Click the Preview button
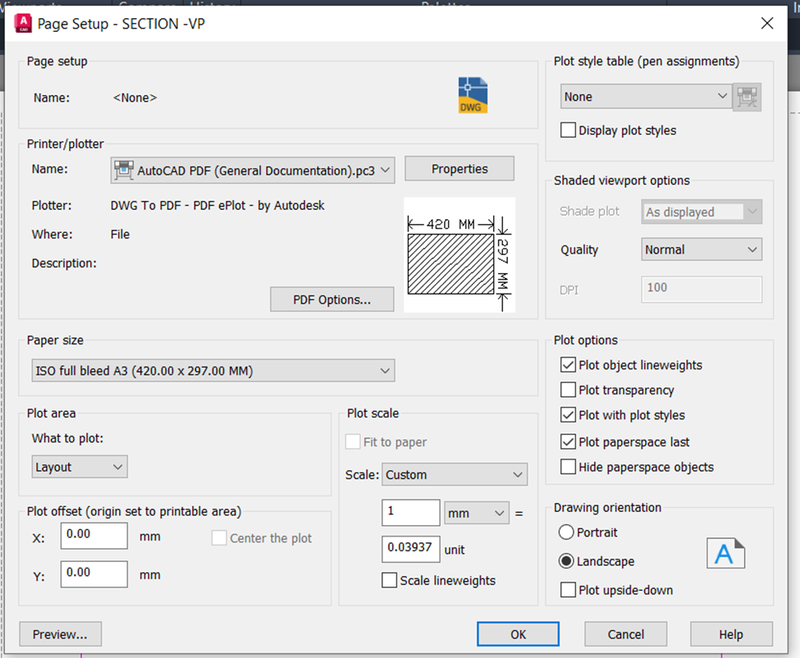 (60, 634)
